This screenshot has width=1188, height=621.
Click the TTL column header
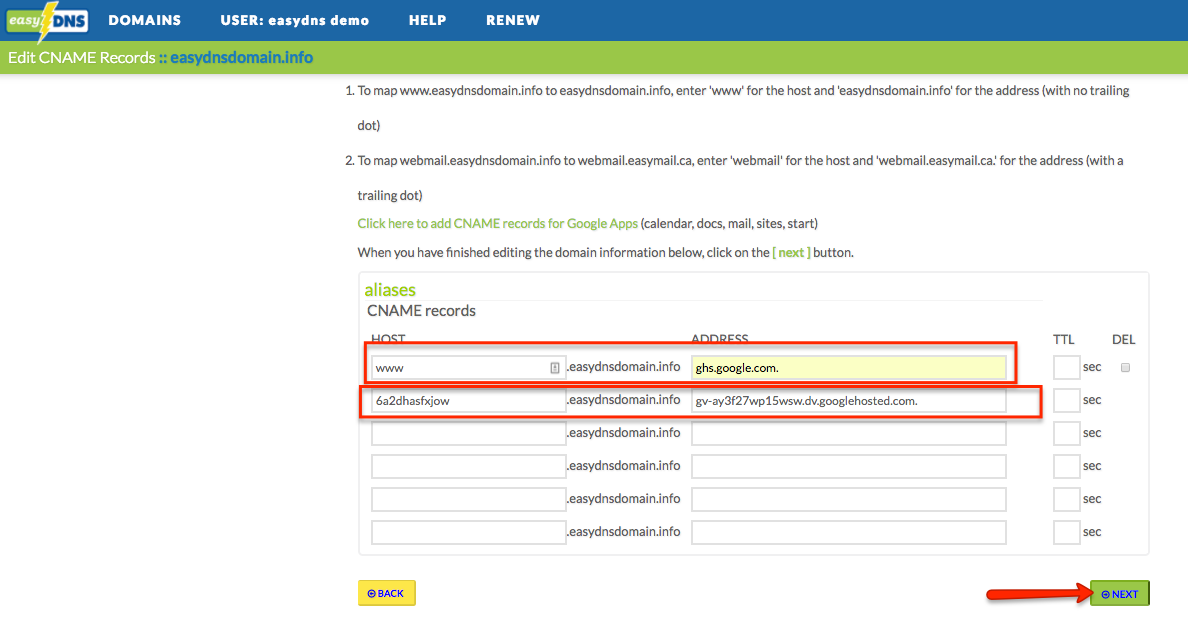1064,339
